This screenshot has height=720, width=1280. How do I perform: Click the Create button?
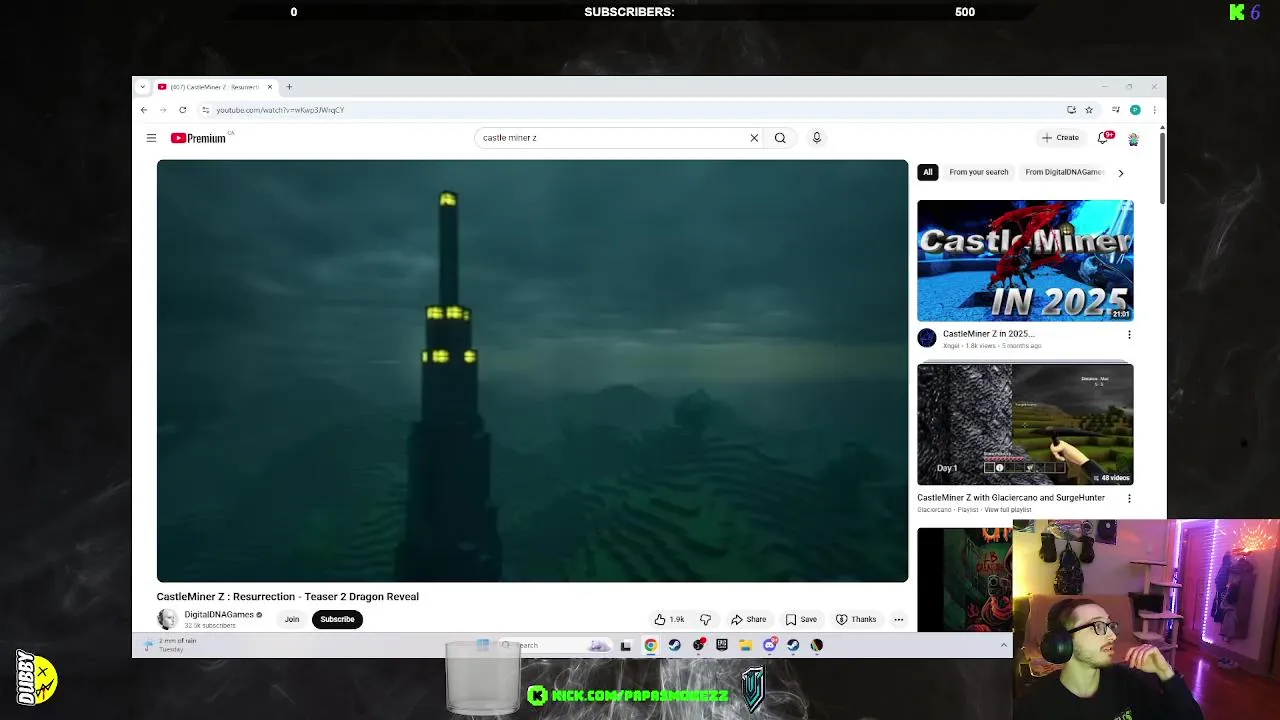pyautogui.click(x=1060, y=138)
